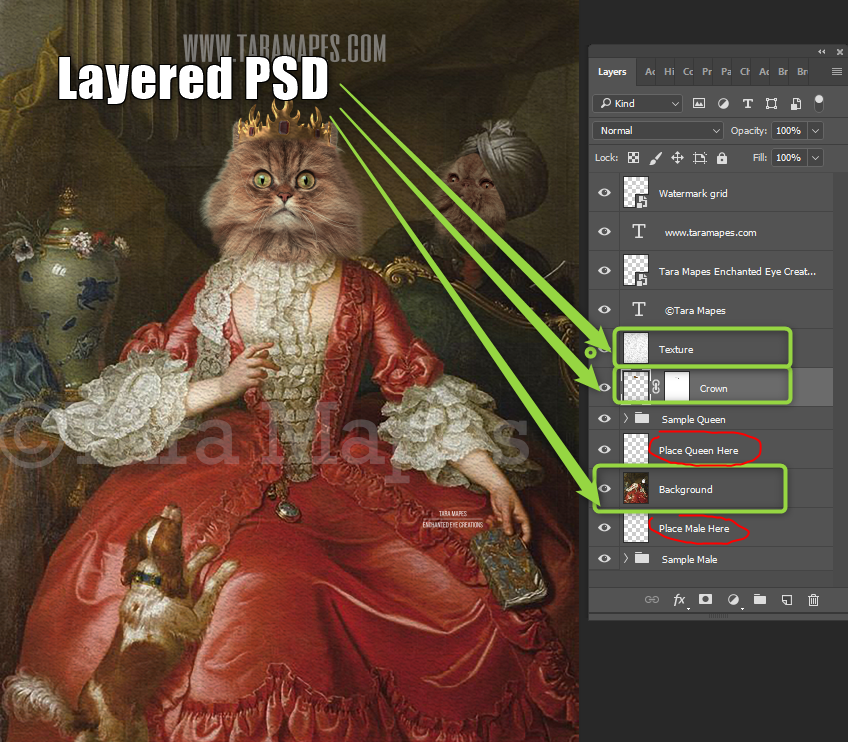Select the Place Queen Here layer thumbnail
Image resolution: width=848 pixels, height=742 pixels.
636,449
